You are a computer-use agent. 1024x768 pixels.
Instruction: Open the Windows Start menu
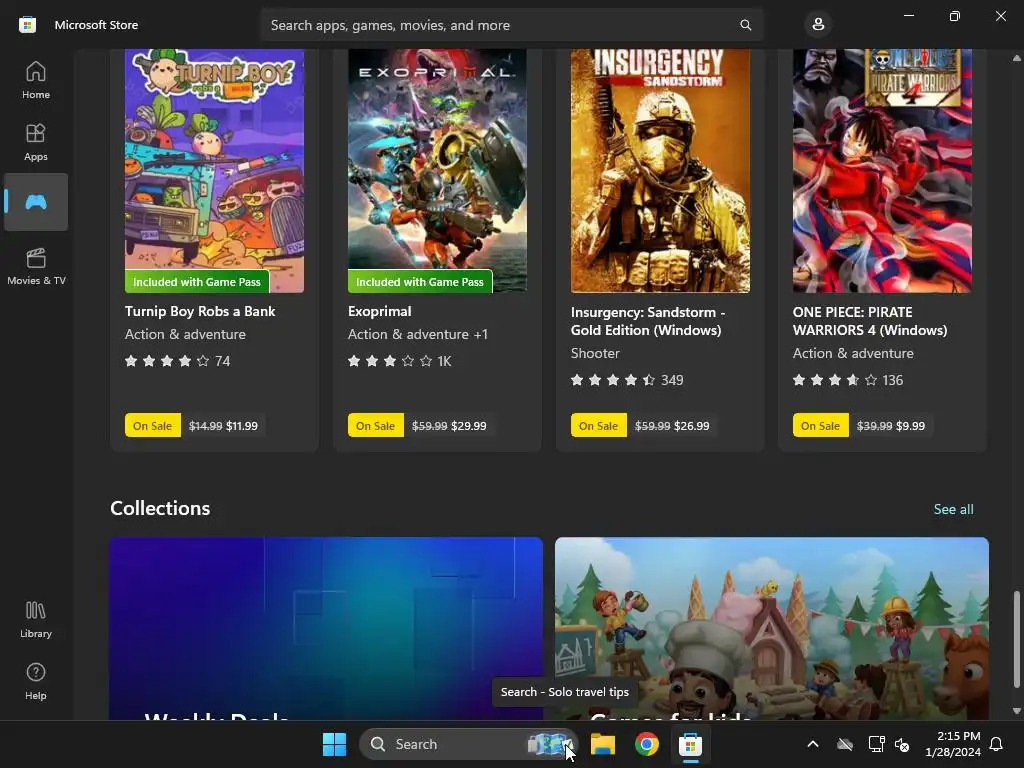tap(334, 744)
